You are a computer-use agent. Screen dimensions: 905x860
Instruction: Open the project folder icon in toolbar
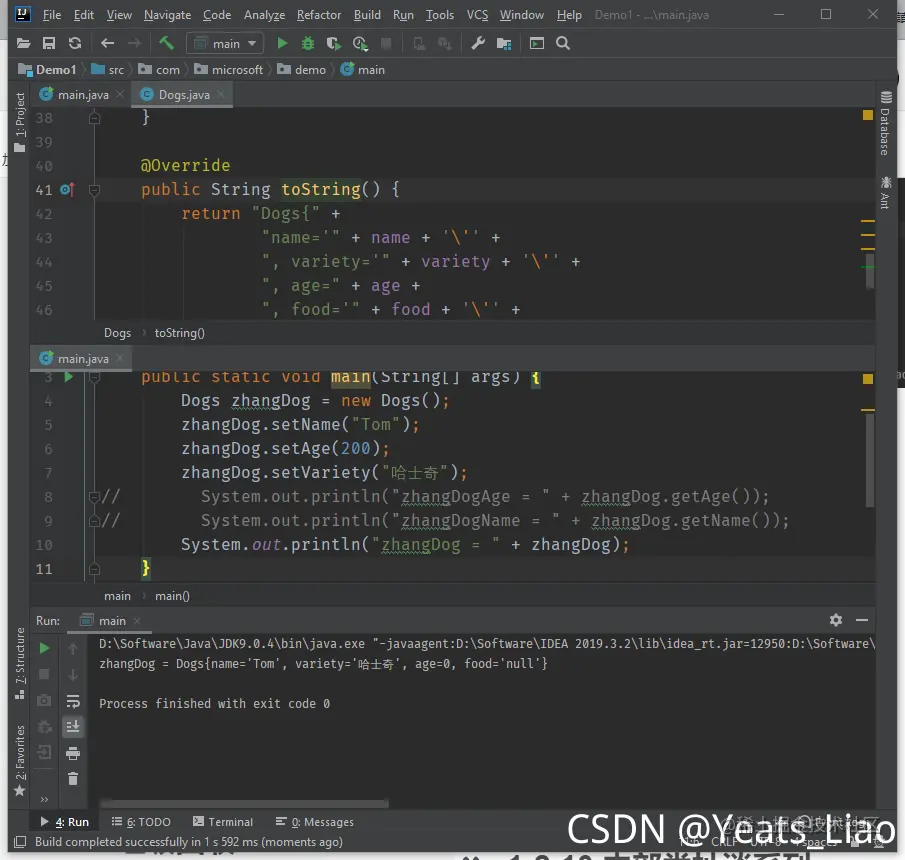tap(24, 43)
